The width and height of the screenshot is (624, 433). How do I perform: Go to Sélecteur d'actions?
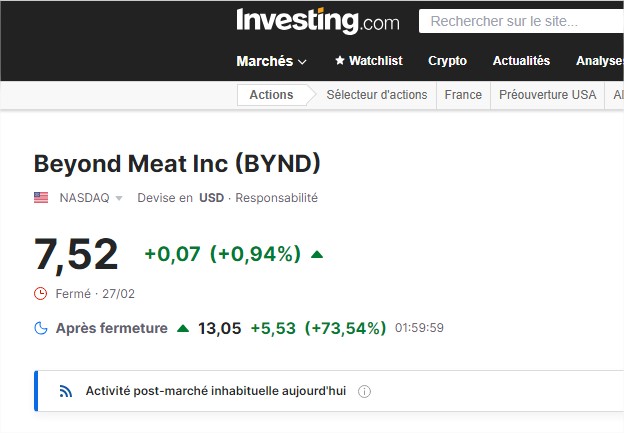(377, 95)
